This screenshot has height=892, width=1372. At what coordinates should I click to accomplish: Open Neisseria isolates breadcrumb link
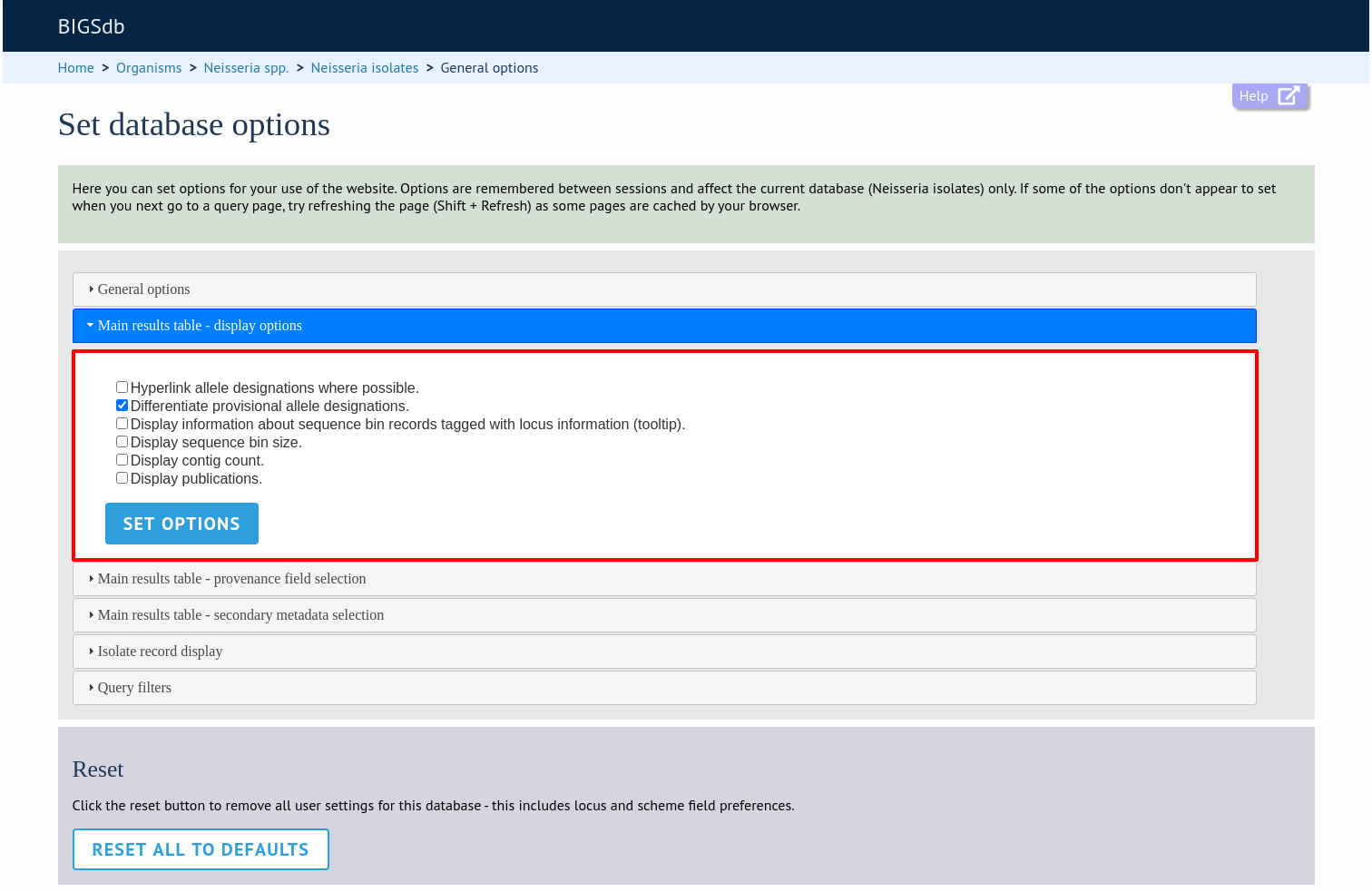pyautogui.click(x=365, y=68)
